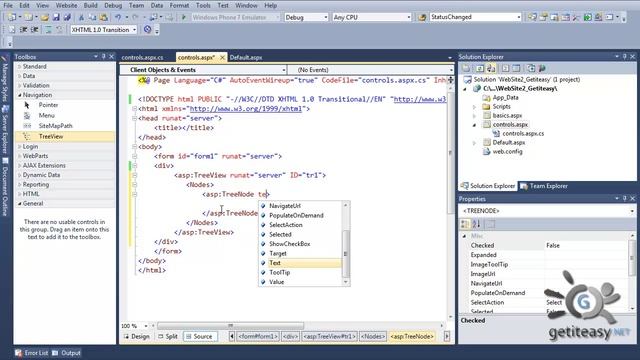Select the TreeView control in Toolbox
Viewport: 640px width, 360px height.
65,136
